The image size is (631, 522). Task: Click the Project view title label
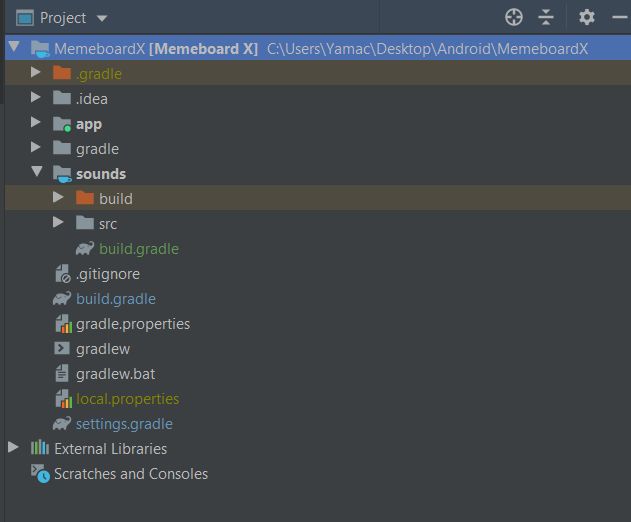63,18
